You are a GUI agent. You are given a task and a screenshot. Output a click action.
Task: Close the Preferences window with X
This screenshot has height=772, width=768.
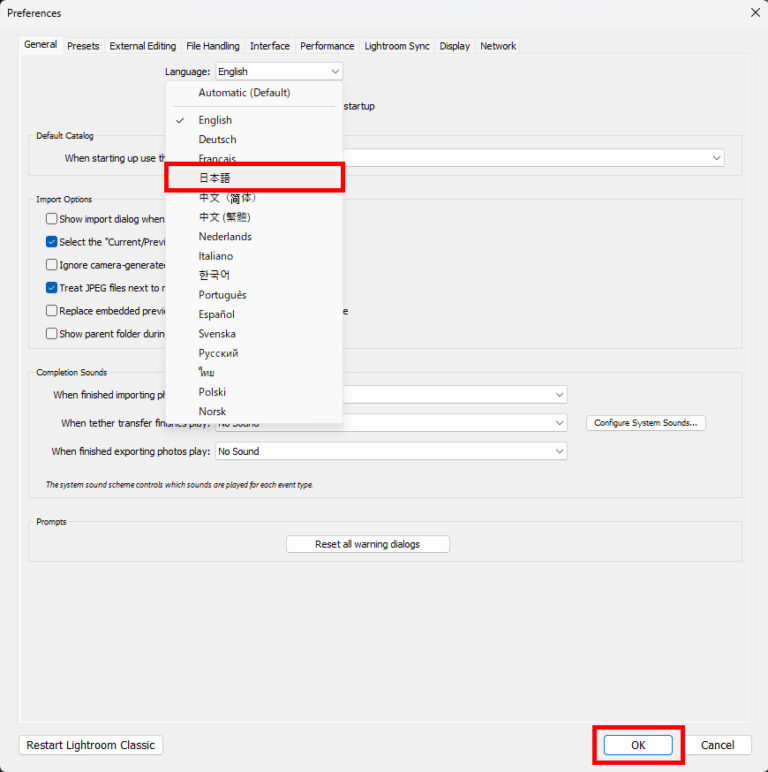[754, 12]
